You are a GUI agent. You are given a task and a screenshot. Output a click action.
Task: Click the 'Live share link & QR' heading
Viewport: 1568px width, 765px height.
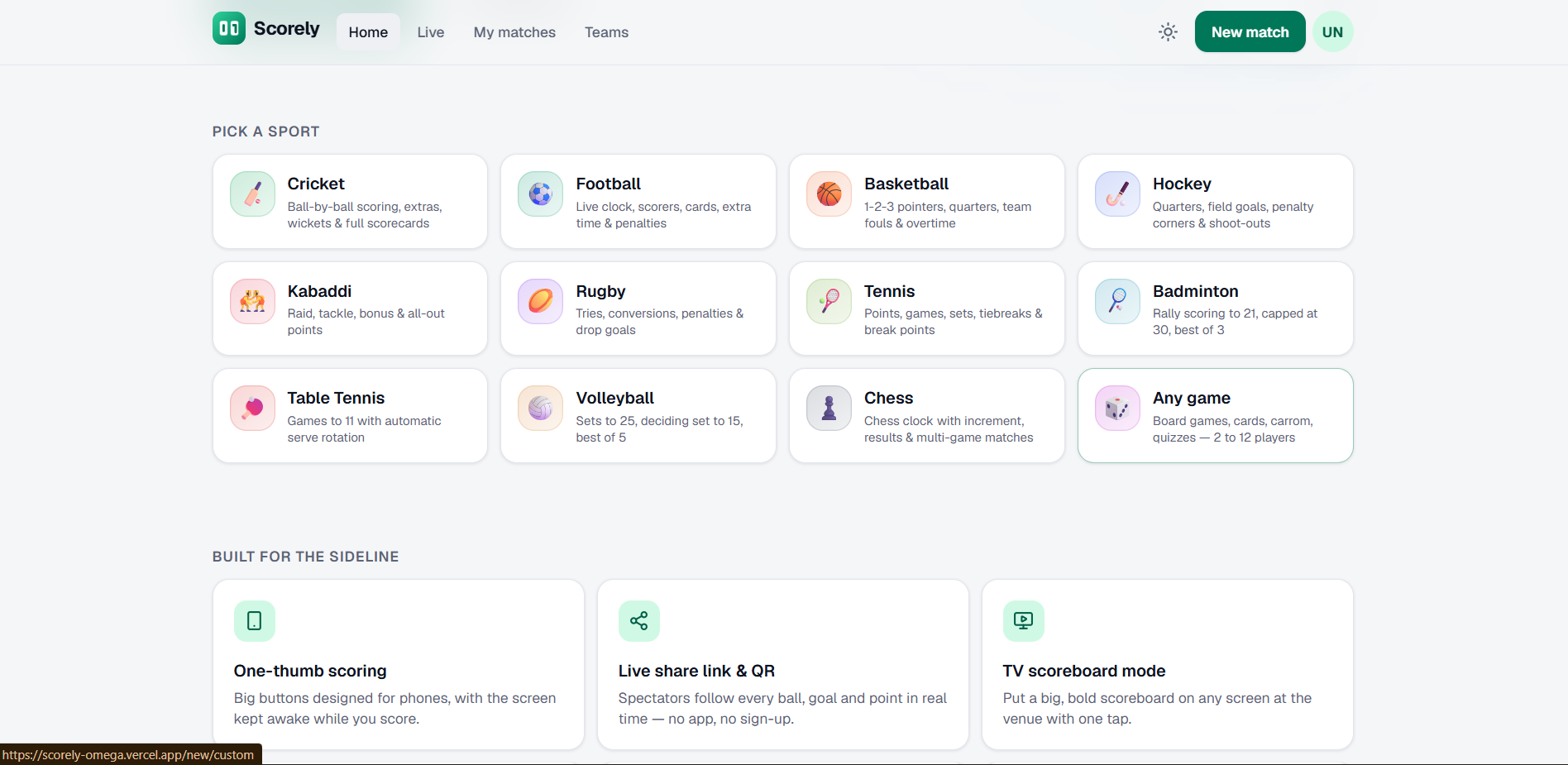pos(696,671)
